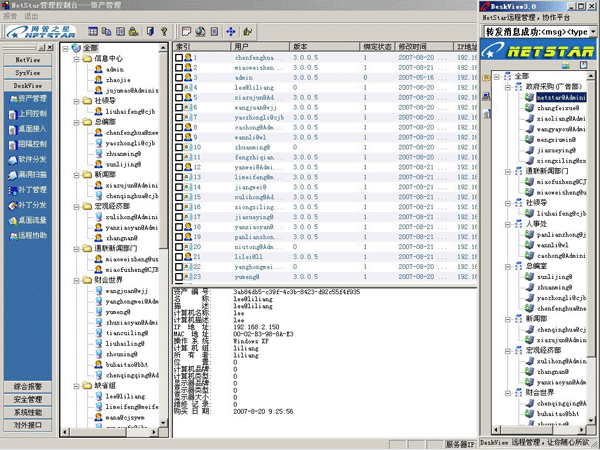Image resolution: width=600 pixels, height=450 pixels.
Task: Collapse the 社领导 folder in asset tree
Action: click(x=77, y=101)
